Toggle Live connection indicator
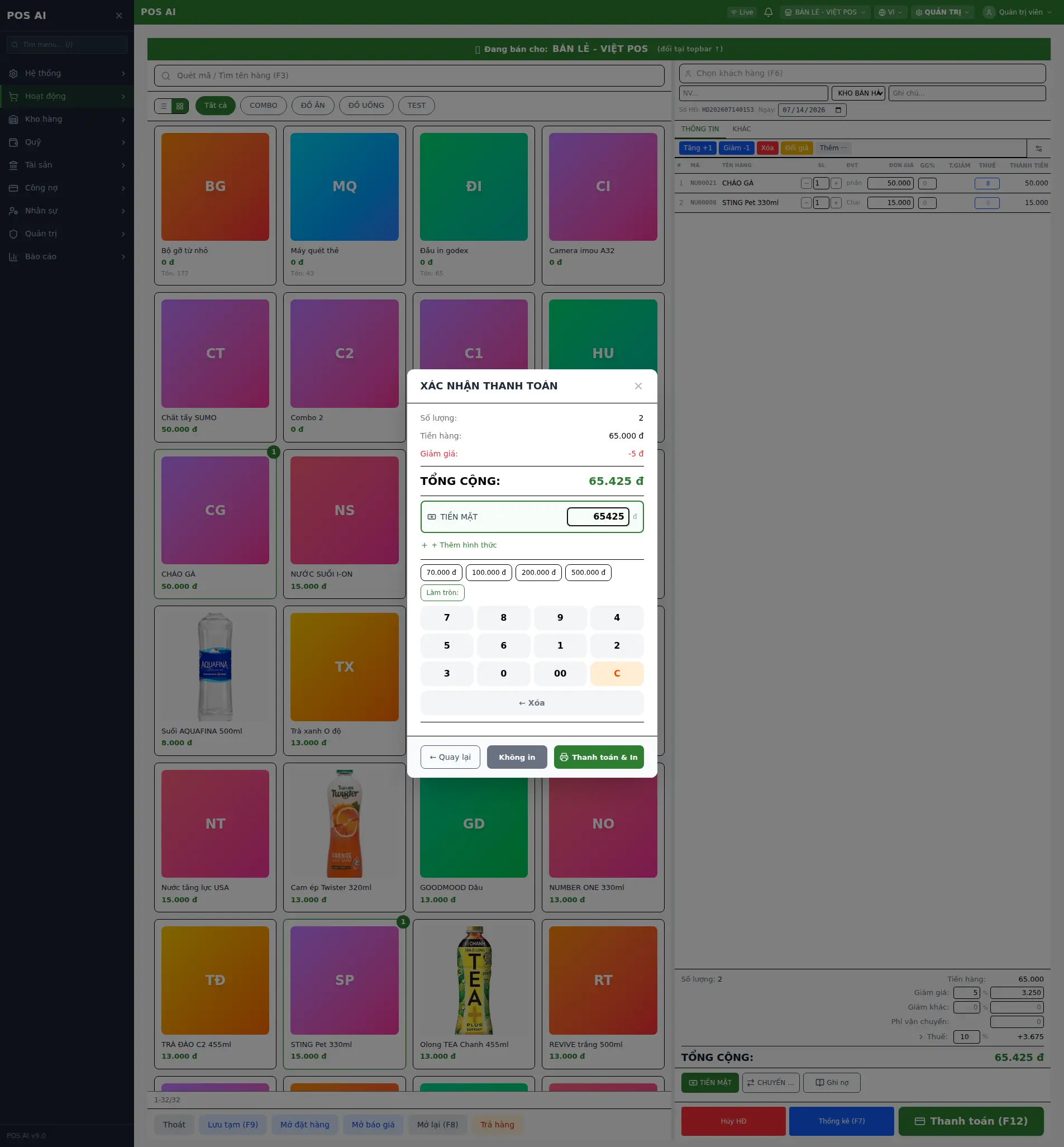 pyautogui.click(x=742, y=12)
